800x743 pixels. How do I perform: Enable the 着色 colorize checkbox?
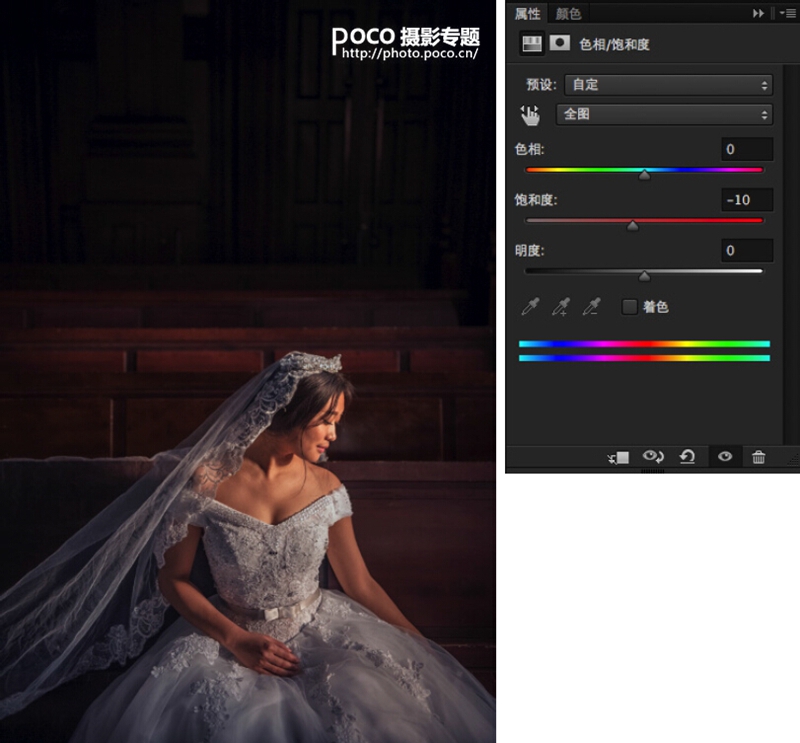pos(629,307)
